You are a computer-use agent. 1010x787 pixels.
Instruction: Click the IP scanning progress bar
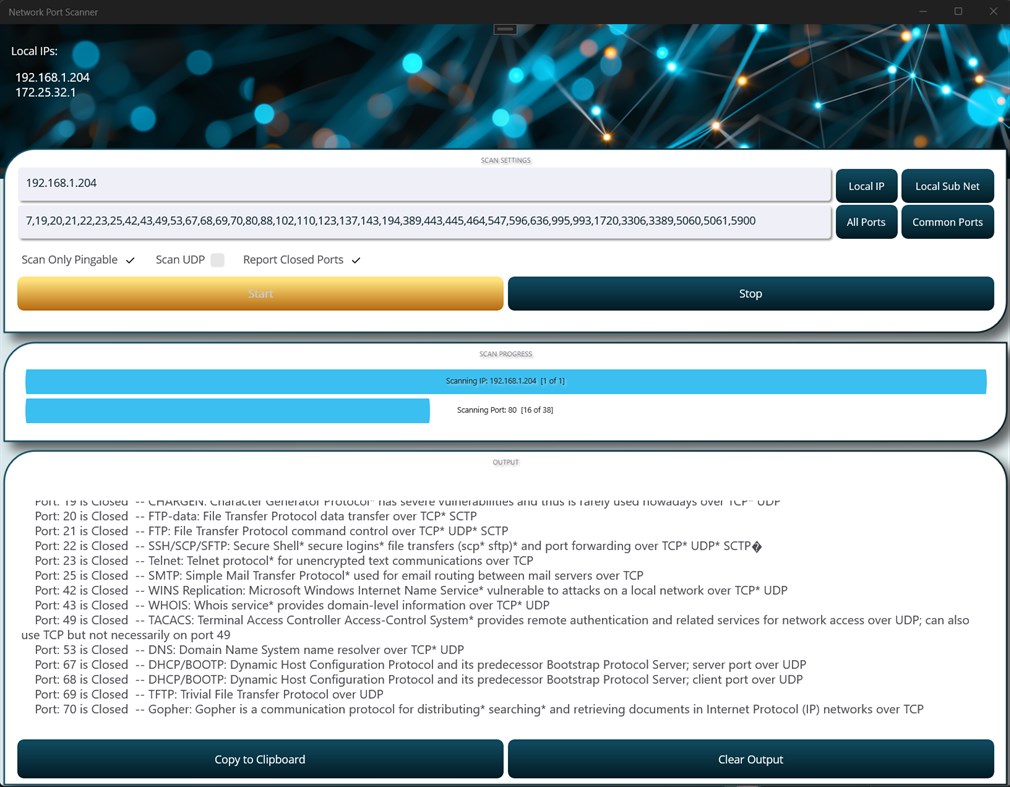505,381
